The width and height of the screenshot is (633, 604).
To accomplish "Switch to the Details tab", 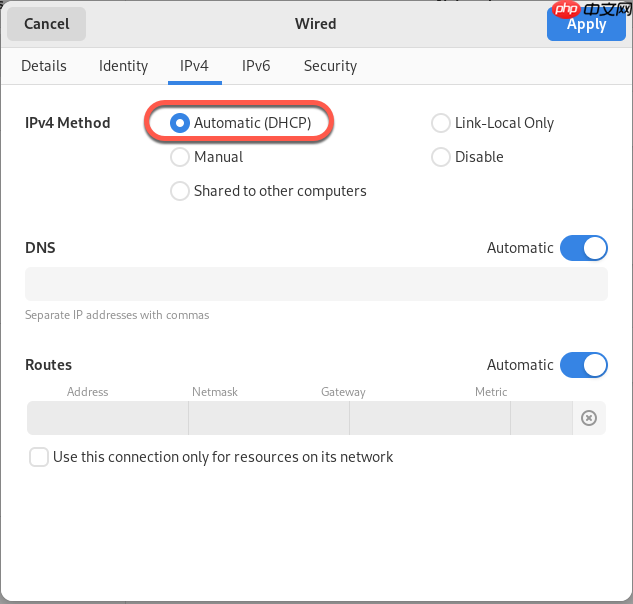I will pos(44,66).
